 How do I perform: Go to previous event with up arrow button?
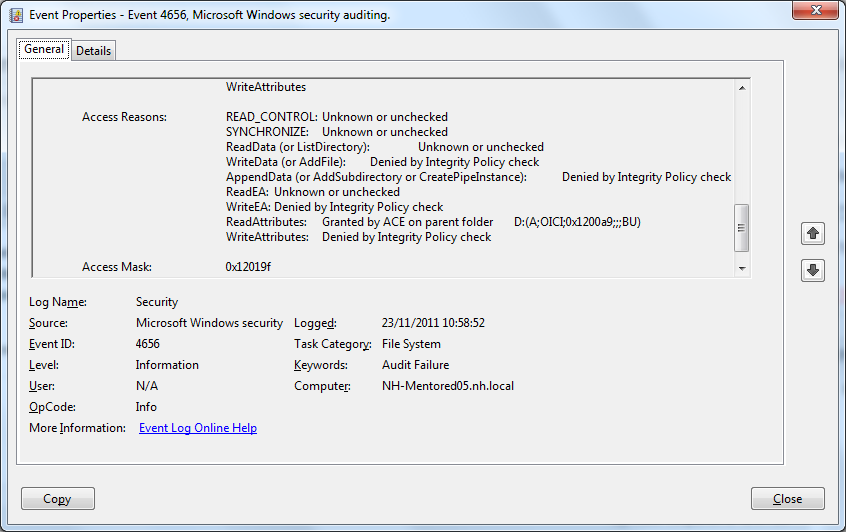tap(813, 233)
